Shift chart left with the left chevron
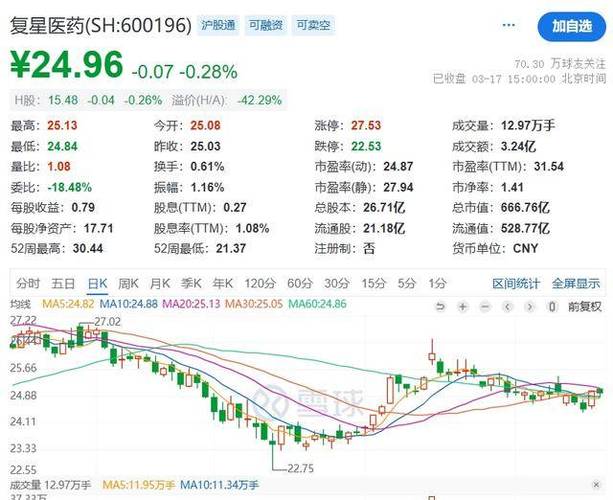The image size is (613, 500). point(507,306)
